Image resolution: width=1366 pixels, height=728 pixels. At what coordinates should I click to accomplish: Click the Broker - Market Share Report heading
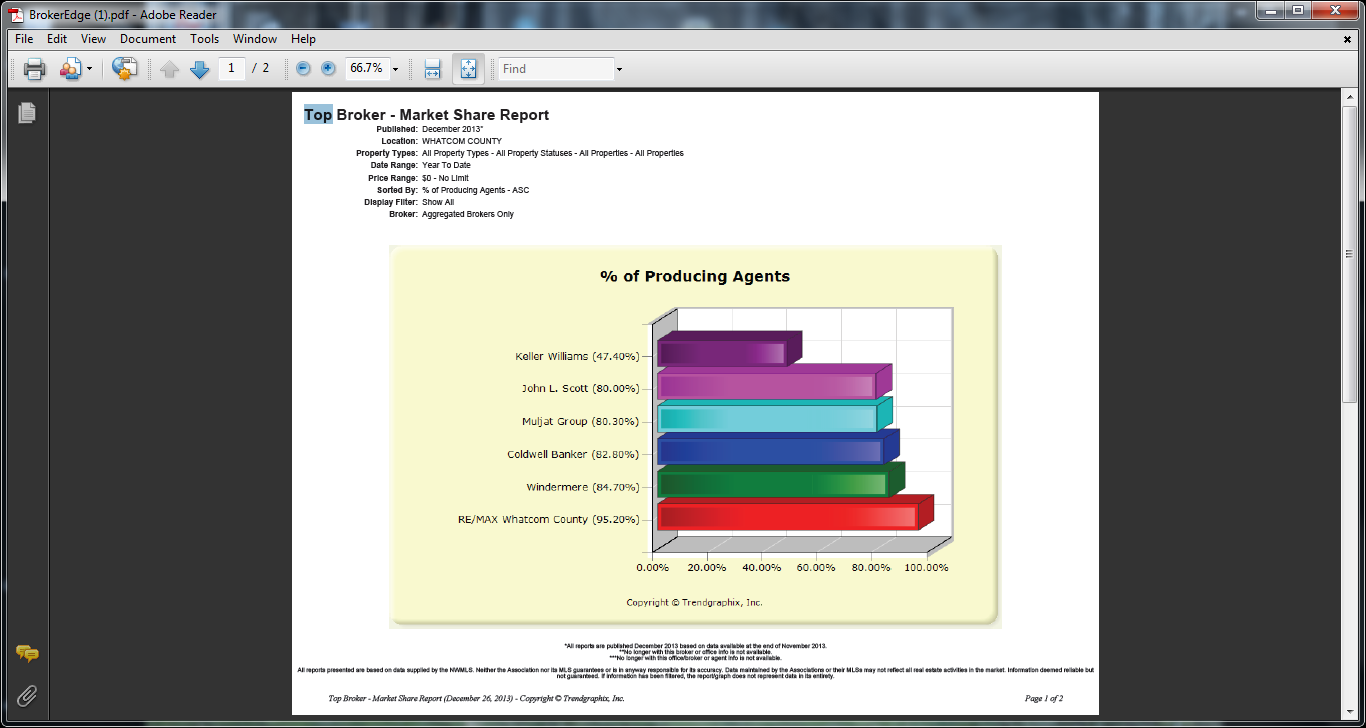click(442, 115)
